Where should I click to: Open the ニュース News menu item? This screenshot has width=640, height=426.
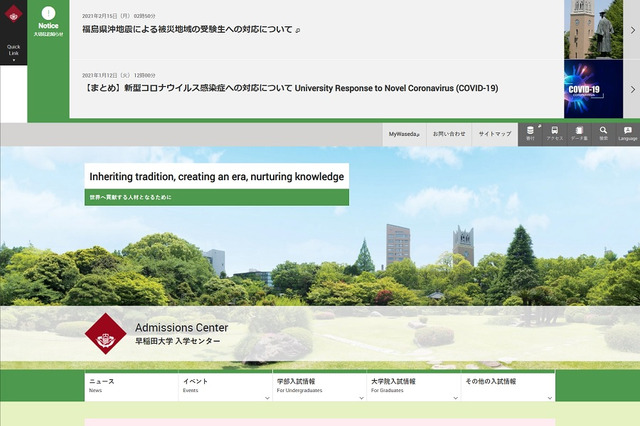(131, 386)
